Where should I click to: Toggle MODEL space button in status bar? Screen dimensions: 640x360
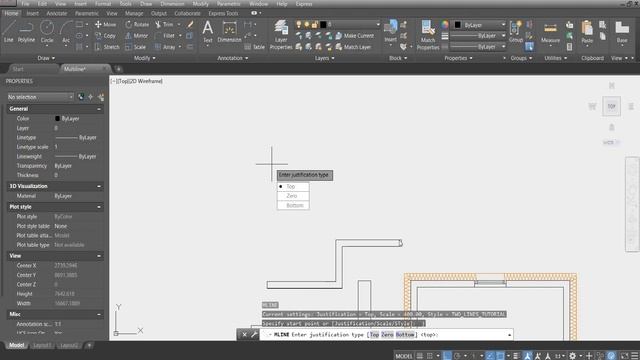404,356
